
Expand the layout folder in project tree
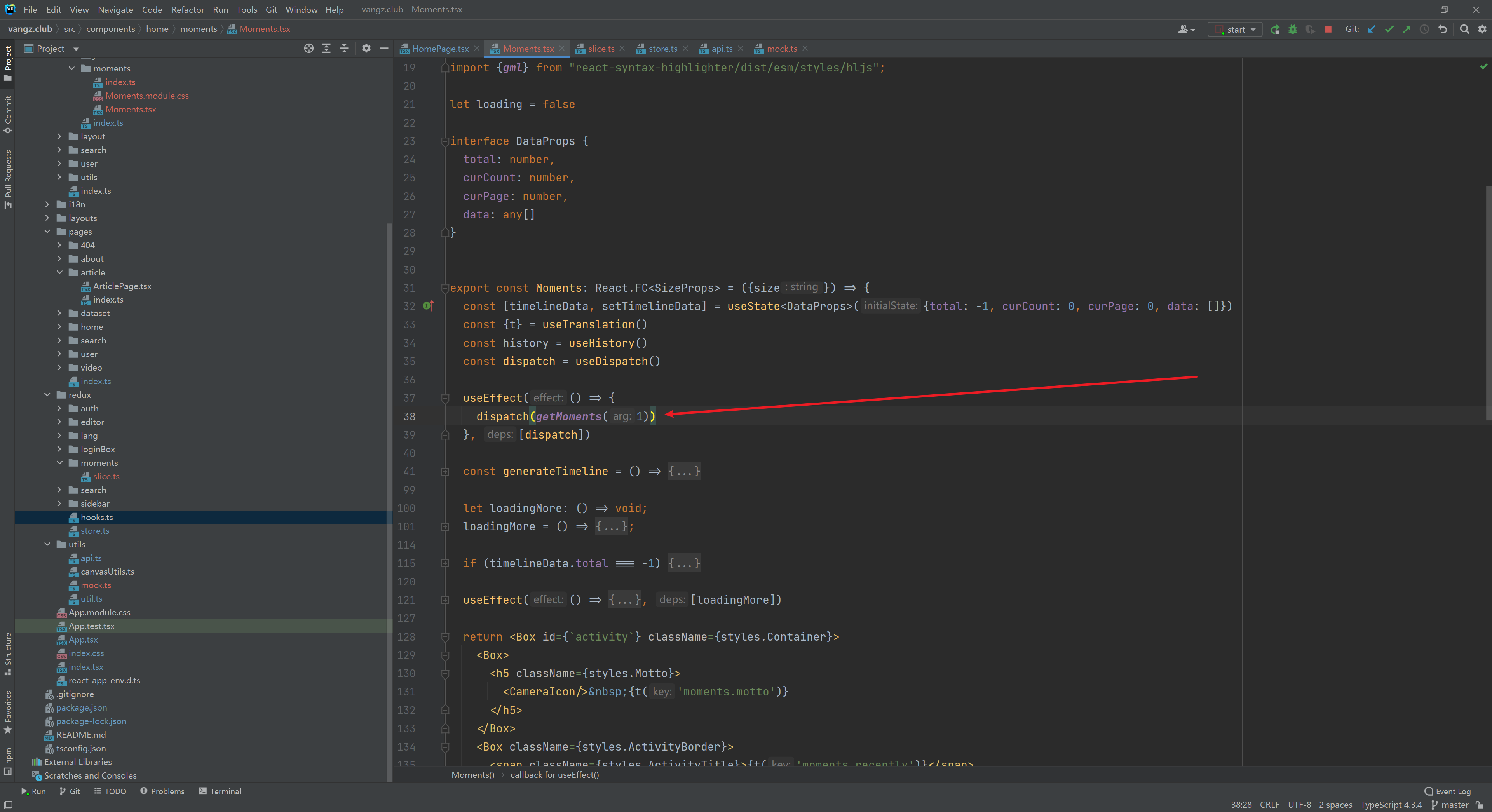[x=59, y=137]
